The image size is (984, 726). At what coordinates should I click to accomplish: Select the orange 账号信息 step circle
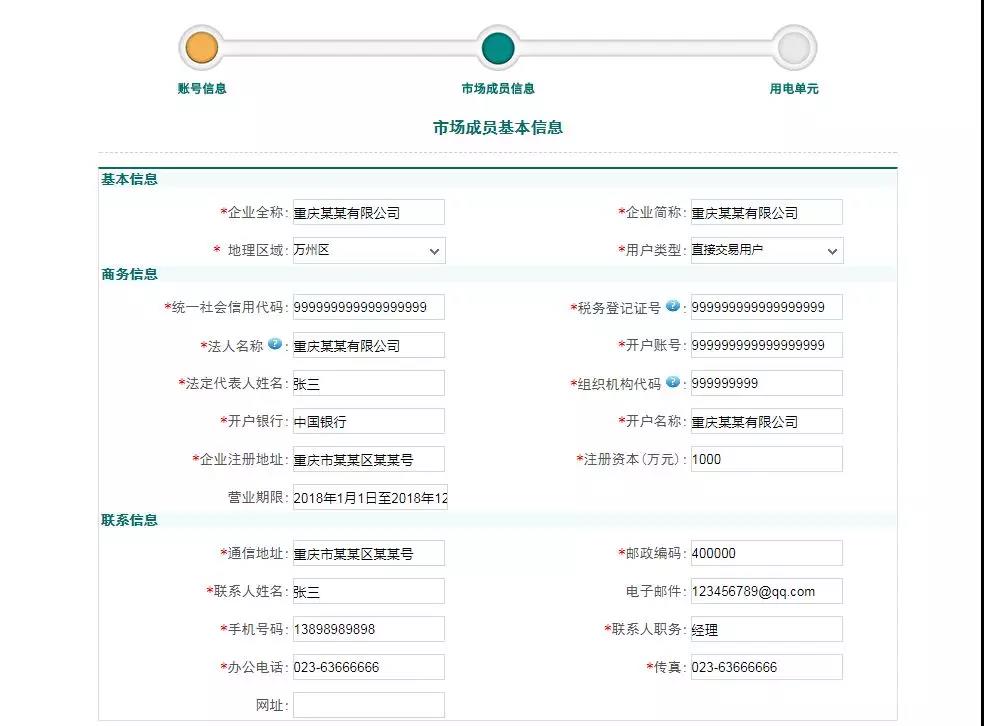[x=200, y=48]
